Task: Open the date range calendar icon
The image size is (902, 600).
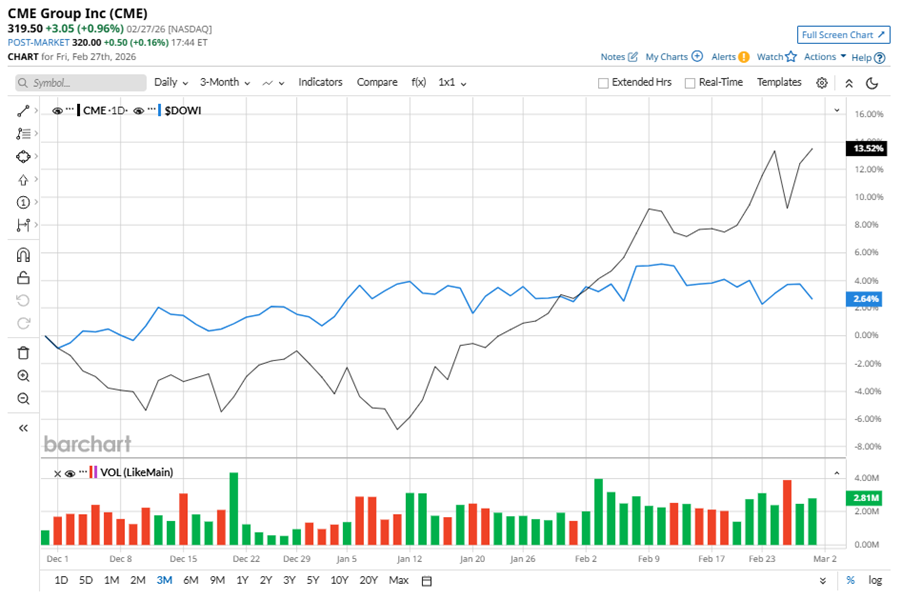Action: (426, 580)
